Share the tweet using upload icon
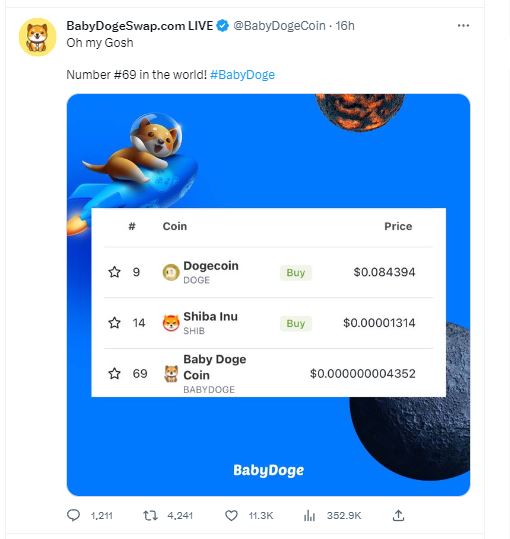510x539 pixels. (x=398, y=515)
